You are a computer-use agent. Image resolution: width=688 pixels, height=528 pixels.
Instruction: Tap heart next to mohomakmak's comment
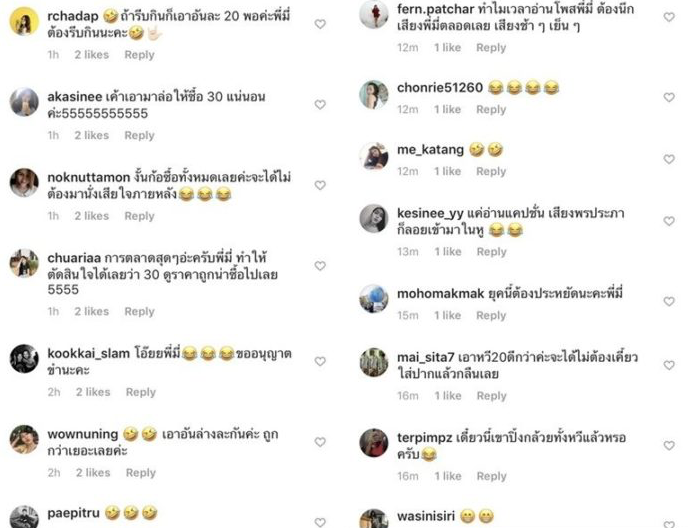click(x=669, y=302)
